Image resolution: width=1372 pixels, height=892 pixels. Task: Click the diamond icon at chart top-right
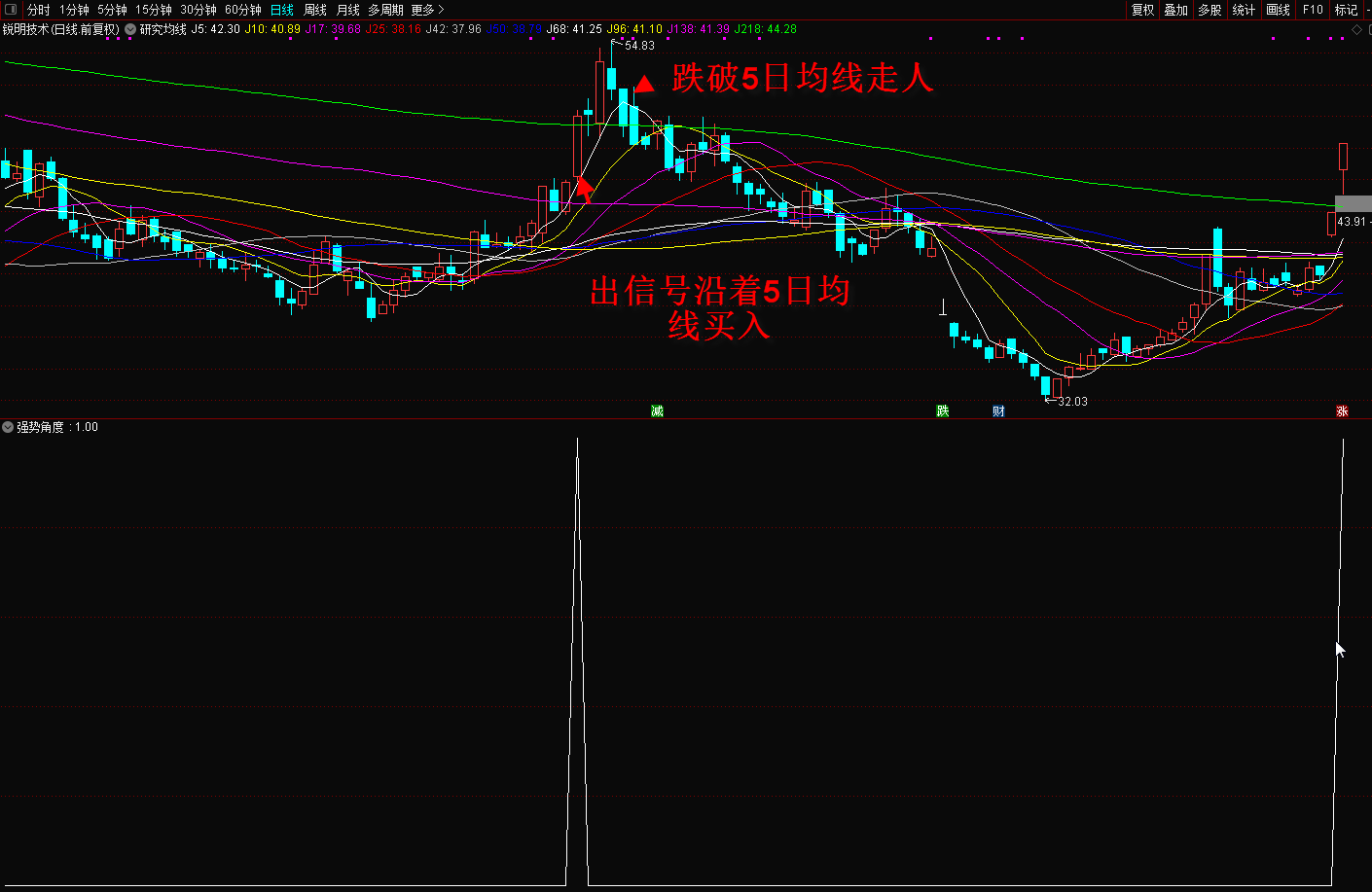coord(1356,30)
